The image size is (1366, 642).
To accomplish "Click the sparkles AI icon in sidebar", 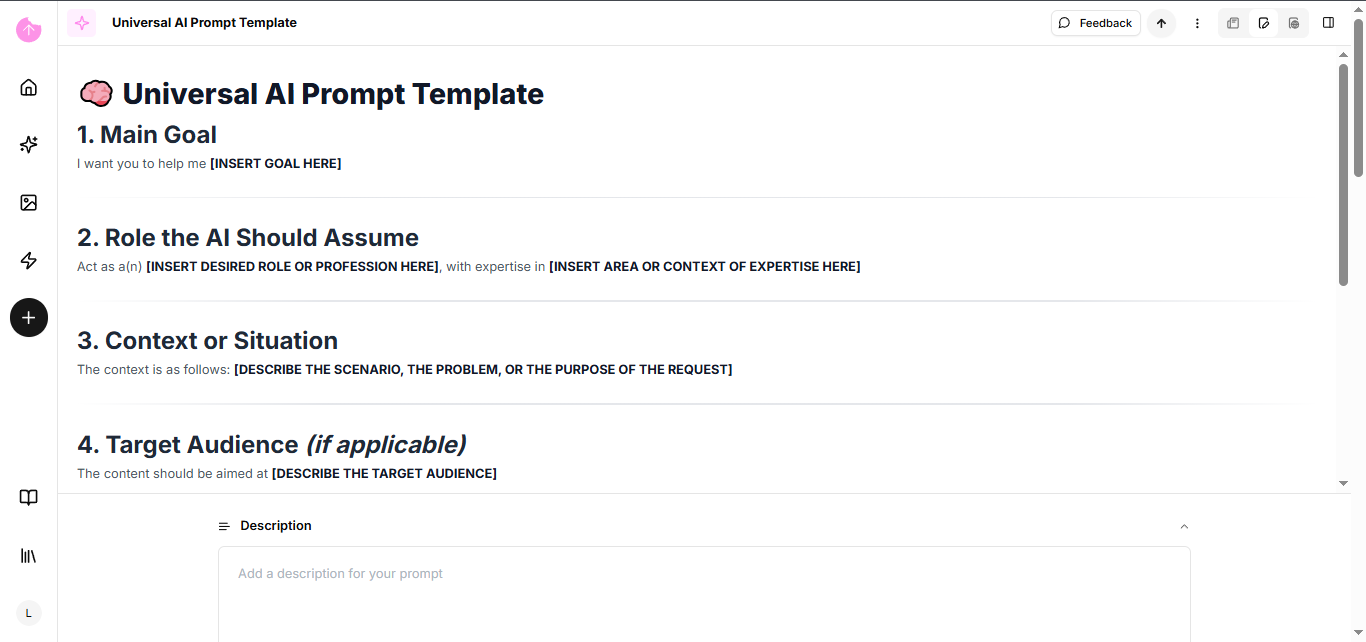I will click(29, 145).
